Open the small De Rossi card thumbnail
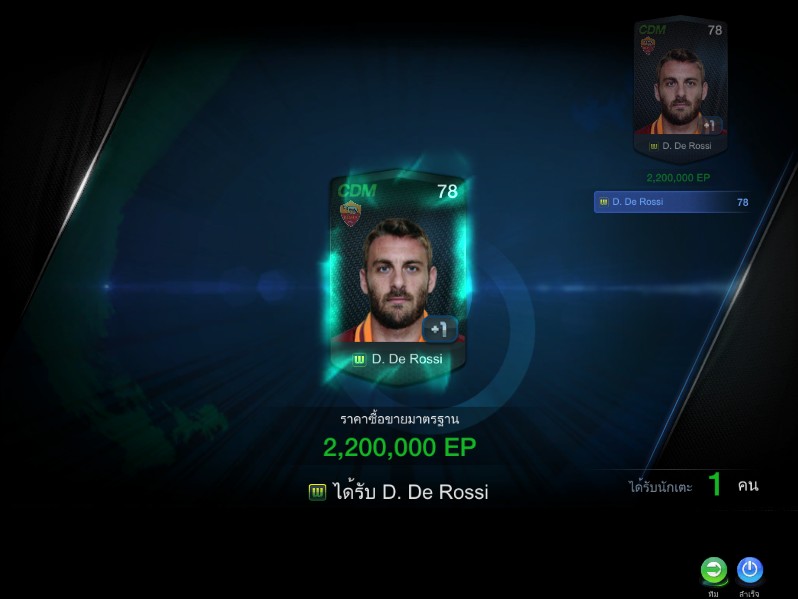The height and width of the screenshot is (599, 798). point(680,89)
